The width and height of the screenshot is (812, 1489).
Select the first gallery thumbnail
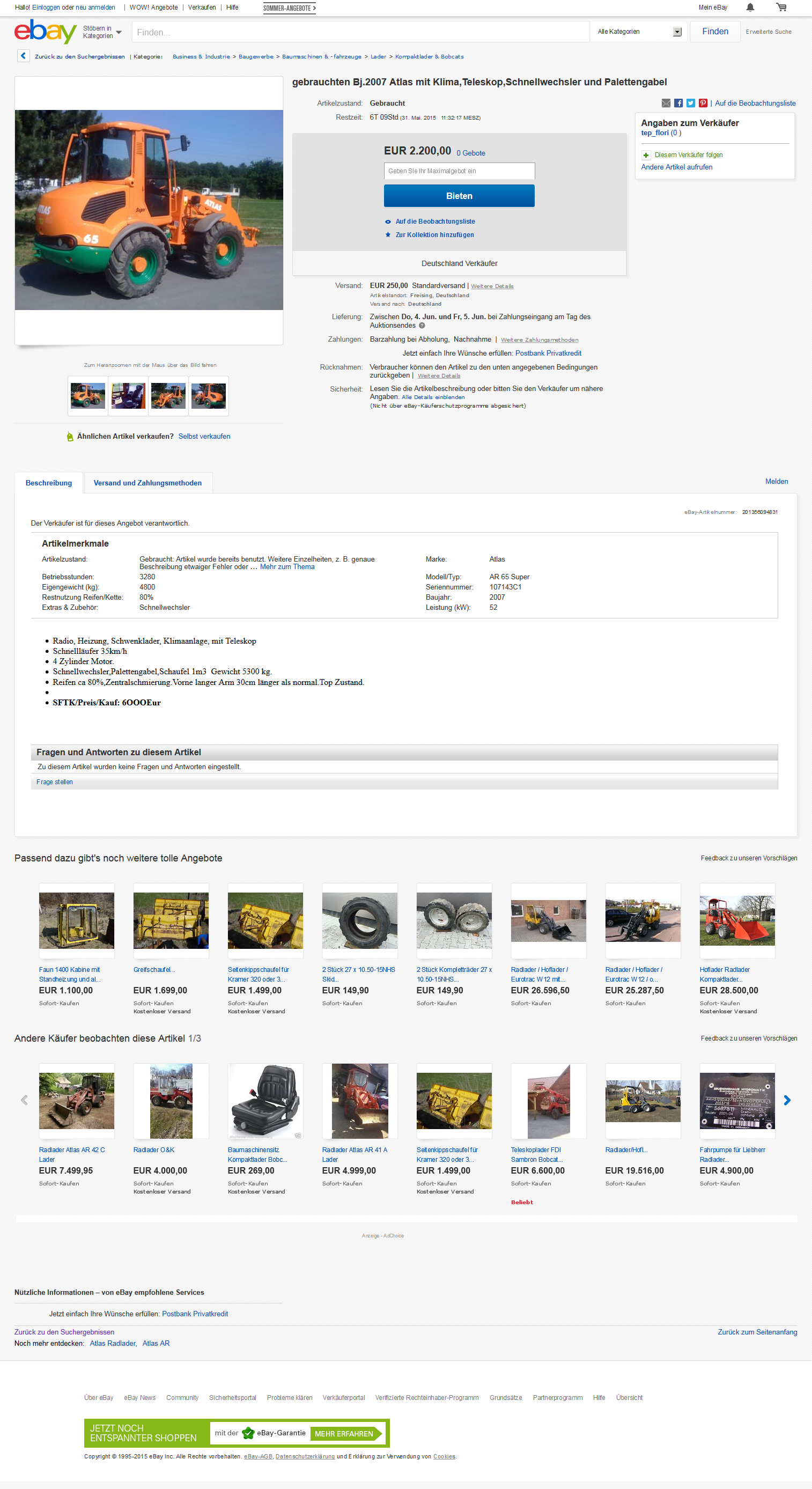pyautogui.click(x=88, y=396)
